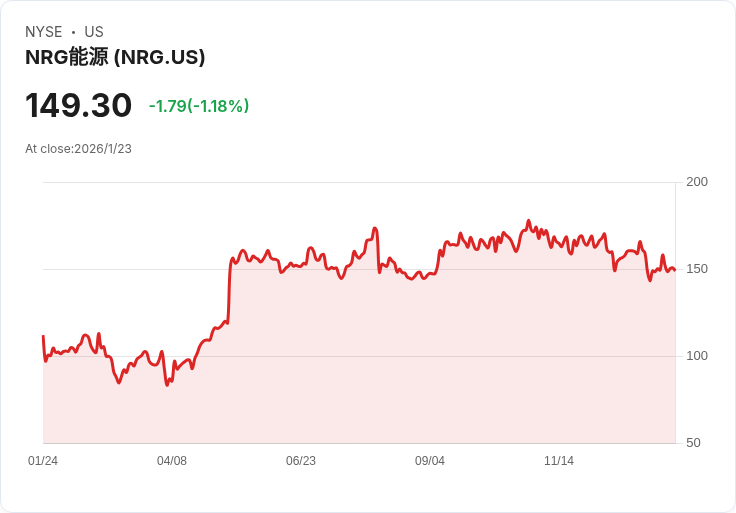Click the 149.30 current price
Image resolution: width=736 pixels, height=513 pixels.
pyautogui.click(x=78, y=105)
